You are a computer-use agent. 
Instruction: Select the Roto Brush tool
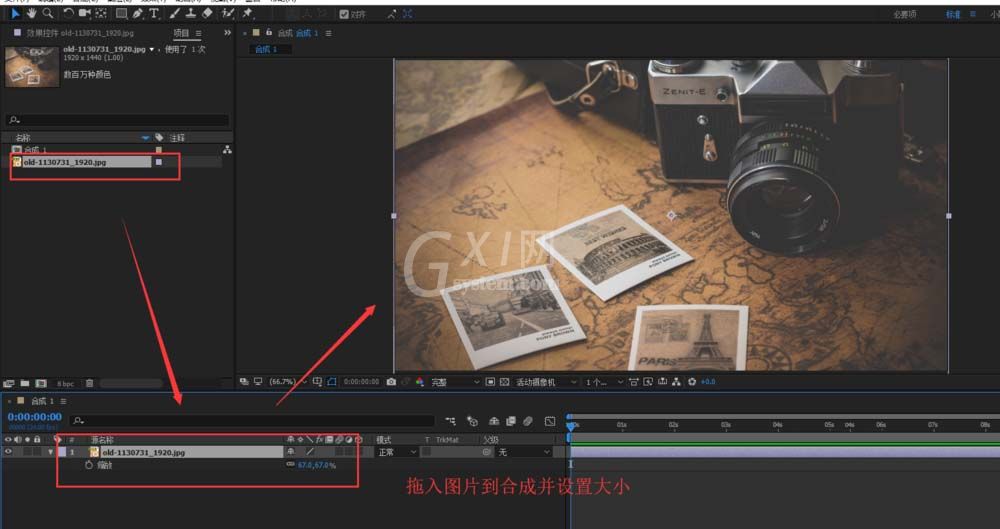228,13
